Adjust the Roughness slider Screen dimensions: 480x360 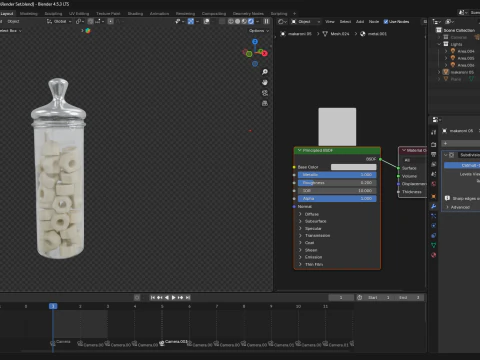coord(337,183)
